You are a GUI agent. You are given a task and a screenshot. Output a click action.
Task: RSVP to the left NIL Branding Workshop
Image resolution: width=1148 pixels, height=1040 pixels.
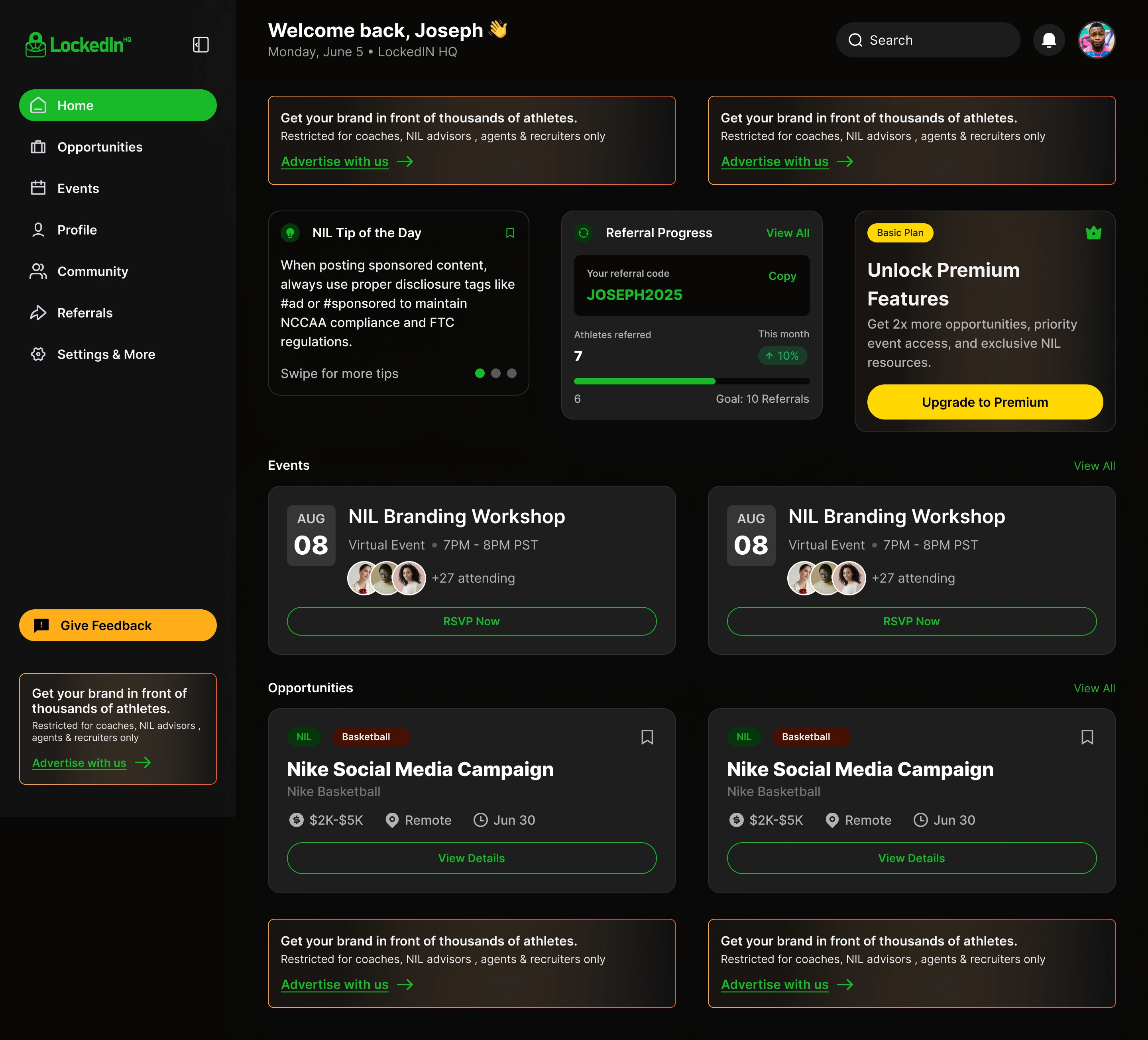(x=472, y=621)
